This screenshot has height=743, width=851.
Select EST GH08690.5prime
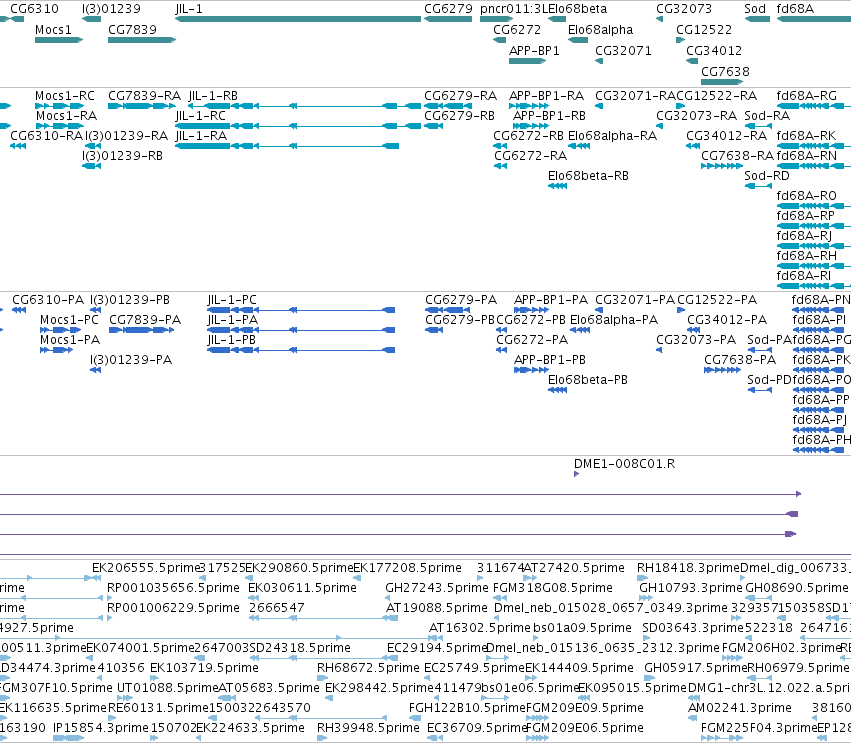pyautogui.click(x=796, y=588)
